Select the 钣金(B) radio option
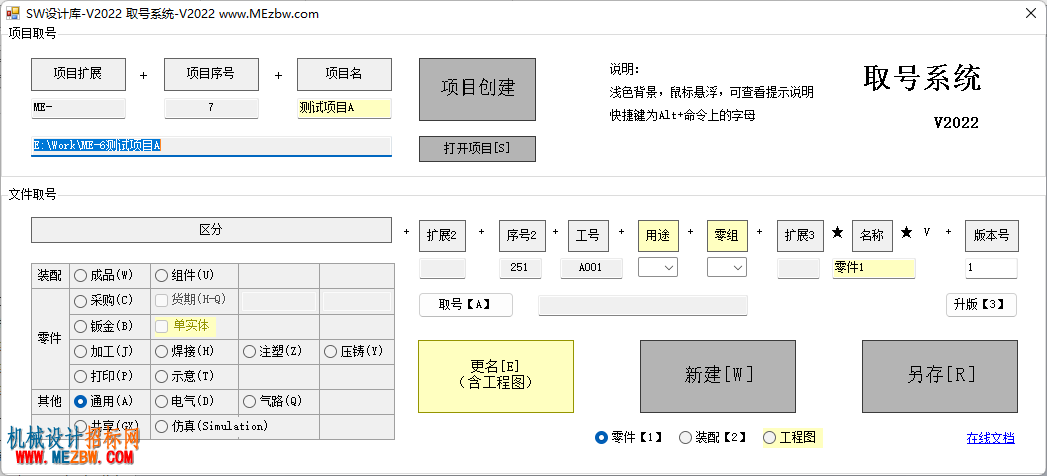The height and width of the screenshot is (476, 1047). click(x=103, y=326)
